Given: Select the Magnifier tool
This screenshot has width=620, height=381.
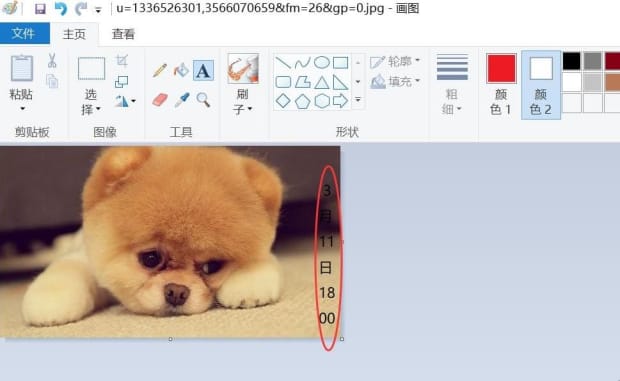Looking at the screenshot, I should [203, 100].
